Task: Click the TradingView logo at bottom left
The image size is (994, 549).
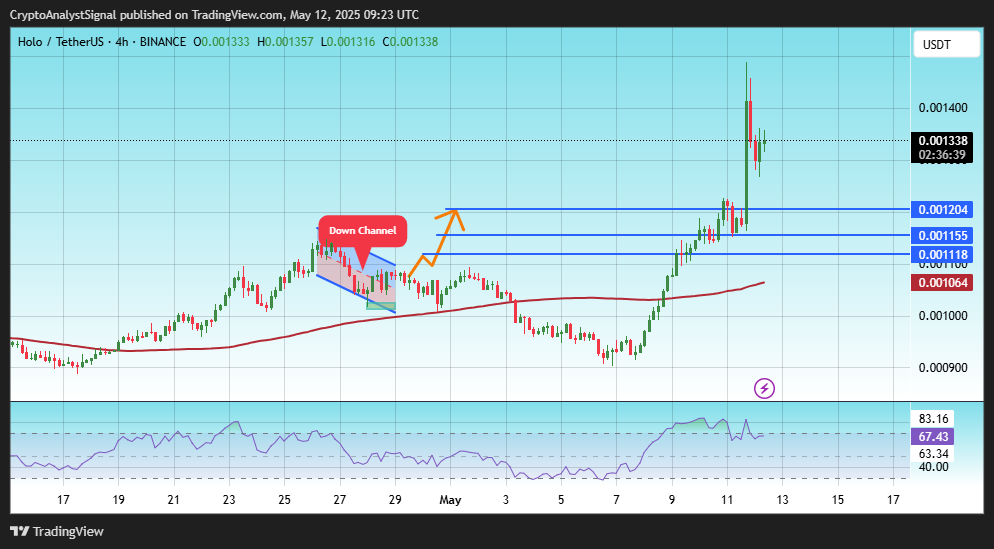Action: pyautogui.click(x=57, y=531)
